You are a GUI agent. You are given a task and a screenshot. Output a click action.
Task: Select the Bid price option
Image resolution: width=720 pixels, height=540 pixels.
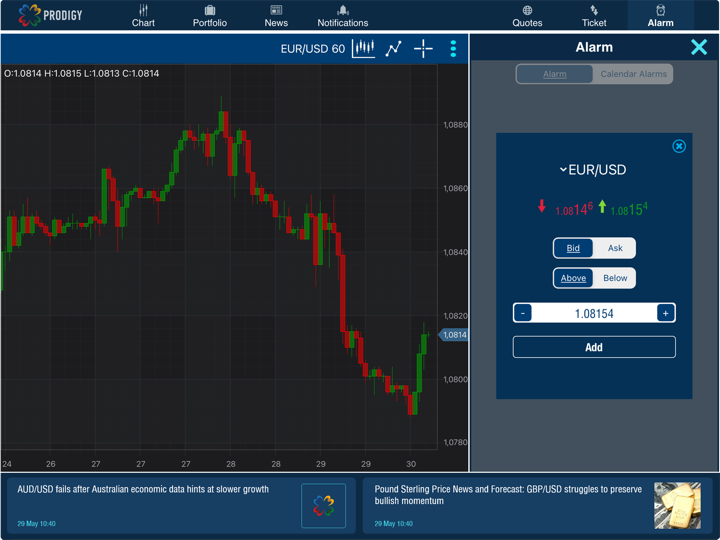tap(573, 248)
